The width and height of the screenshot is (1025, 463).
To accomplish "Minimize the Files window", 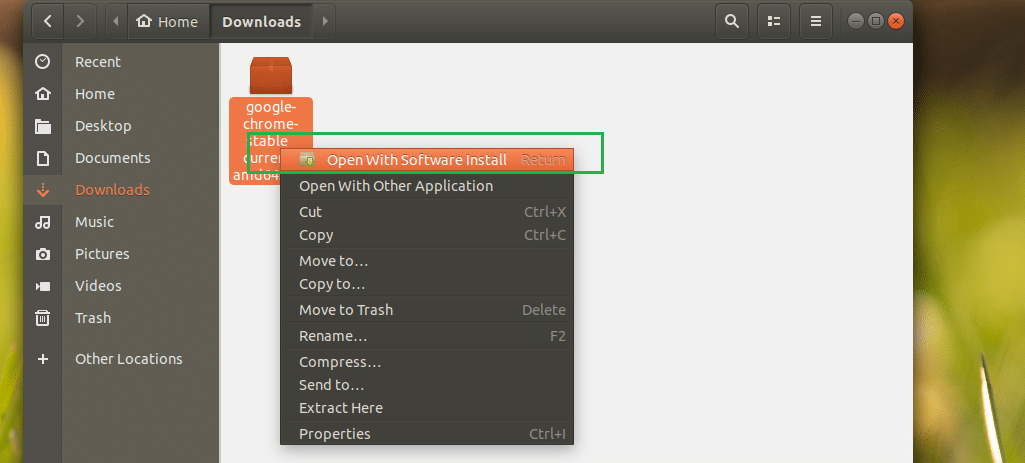I will (x=856, y=22).
